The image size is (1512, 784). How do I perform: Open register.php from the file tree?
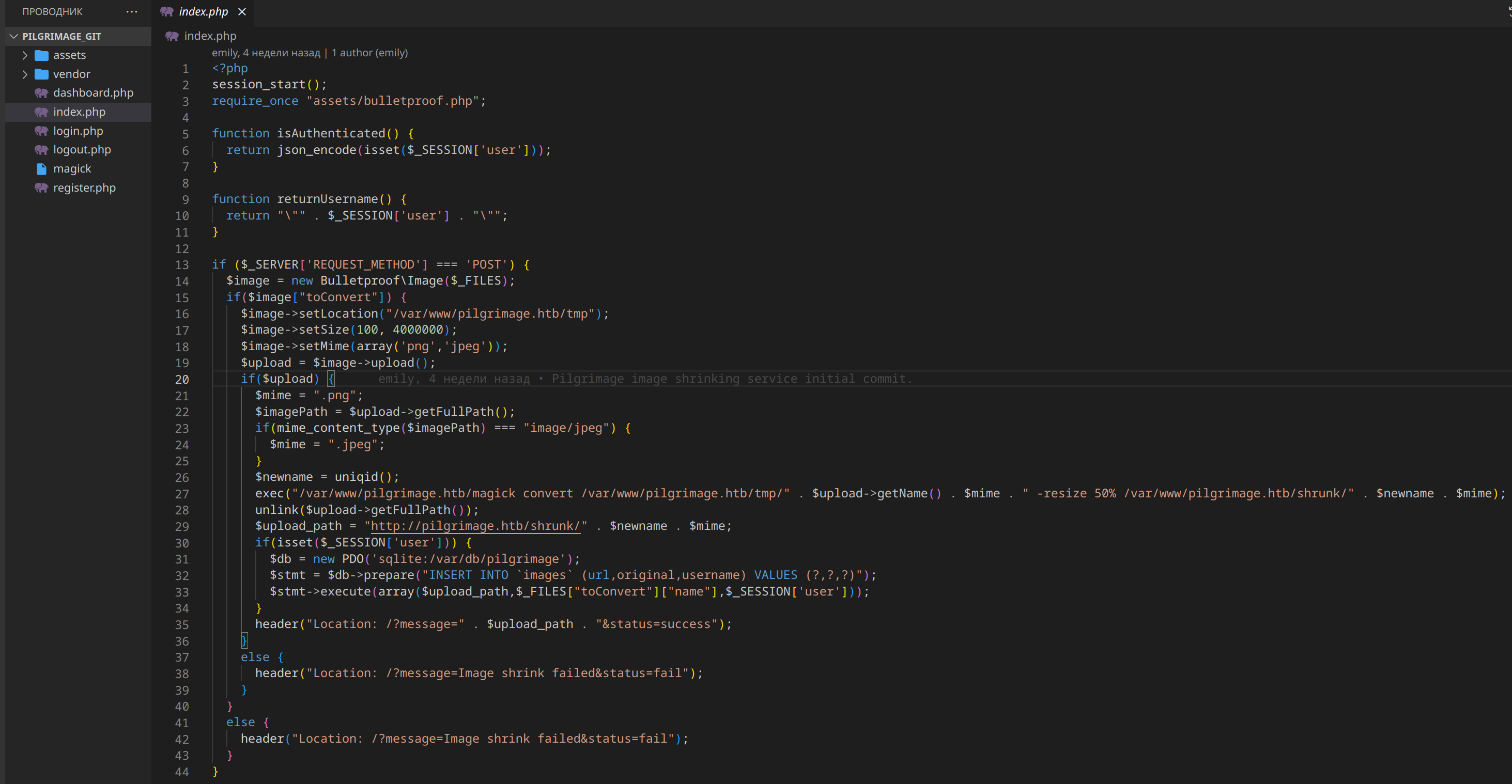[85, 188]
